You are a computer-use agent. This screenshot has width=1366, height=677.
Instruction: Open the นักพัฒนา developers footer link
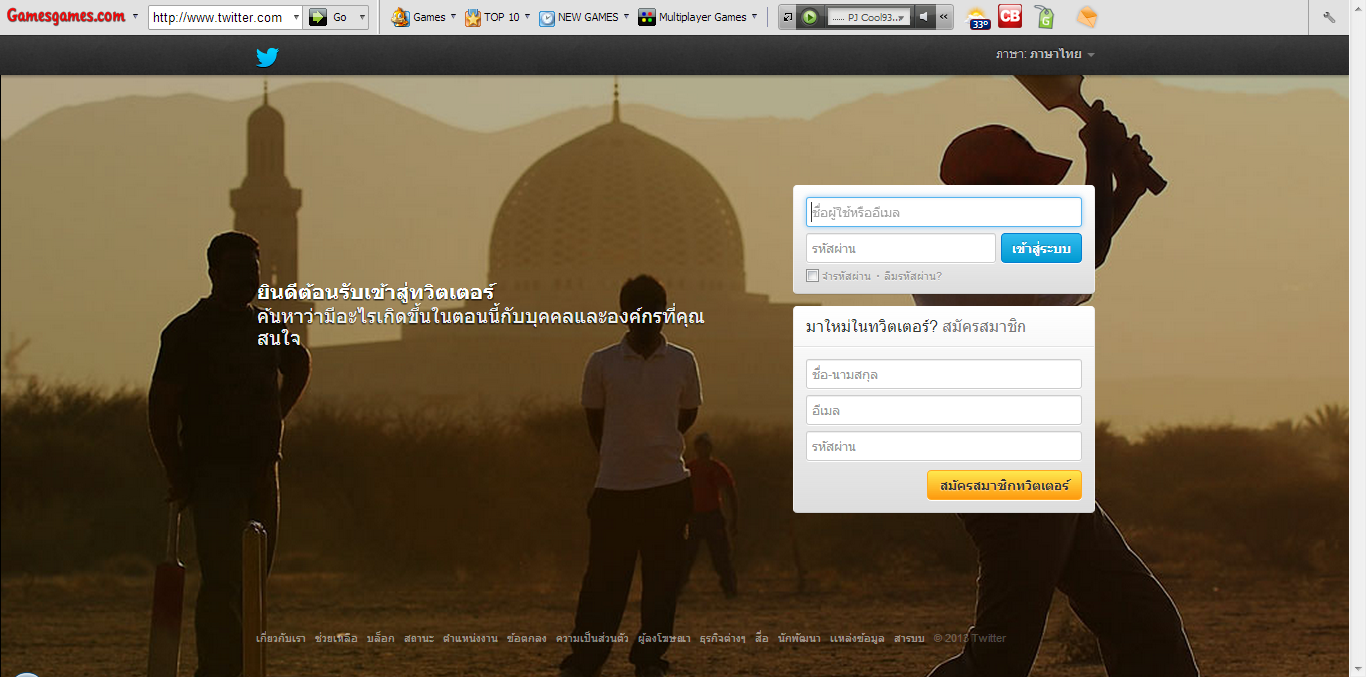[799, 638]
